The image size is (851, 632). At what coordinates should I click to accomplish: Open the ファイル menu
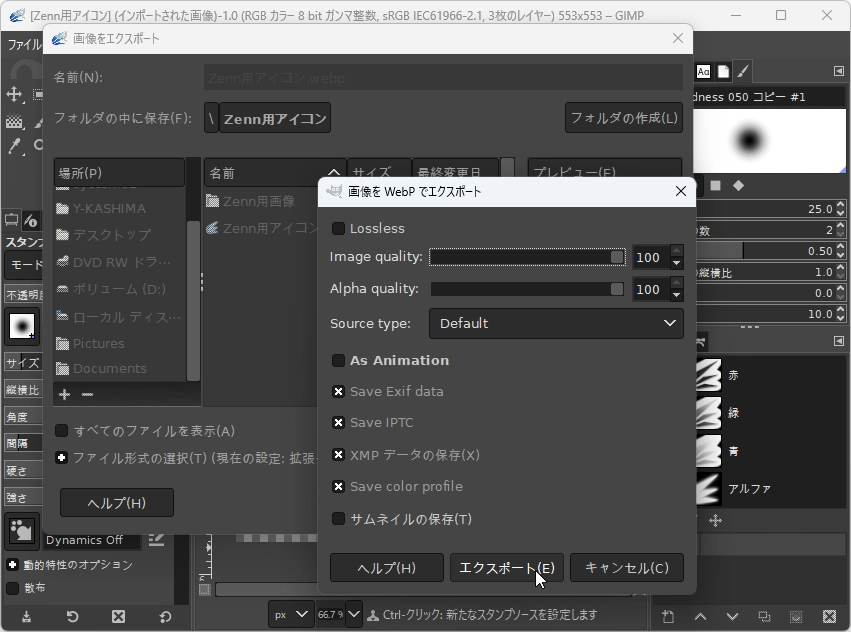pyautogui.click(x=24, y=45)
